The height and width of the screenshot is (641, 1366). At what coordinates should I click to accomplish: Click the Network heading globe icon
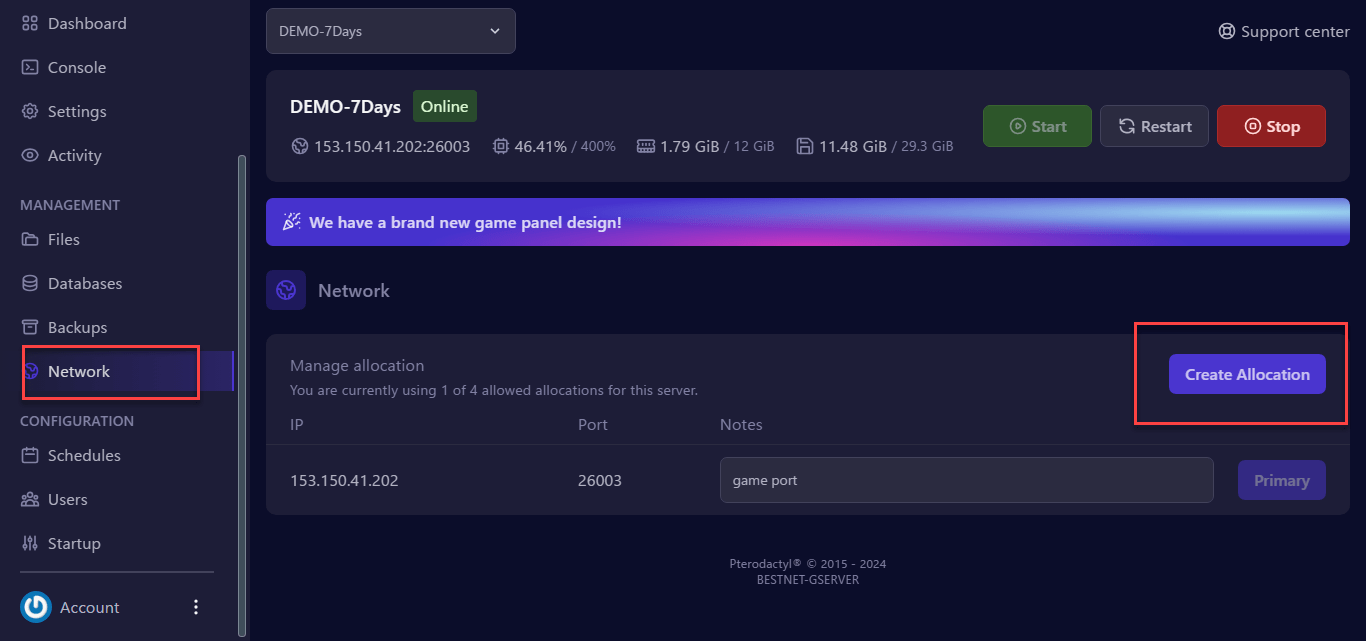point(286,290)
